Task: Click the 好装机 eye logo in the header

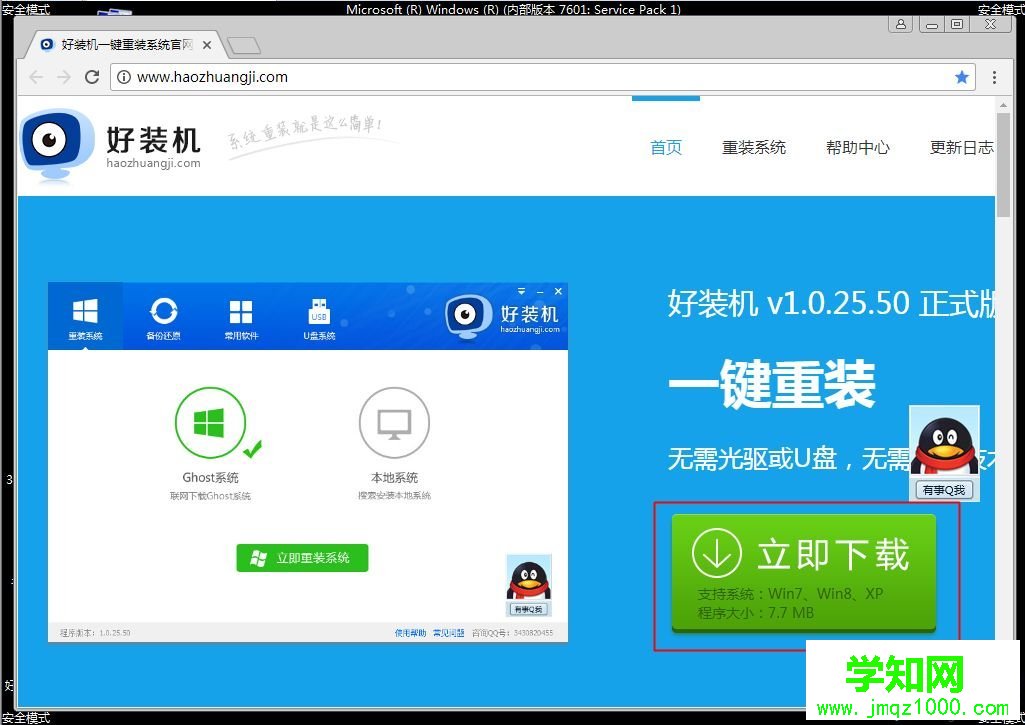Action: [x=55, y=140]
